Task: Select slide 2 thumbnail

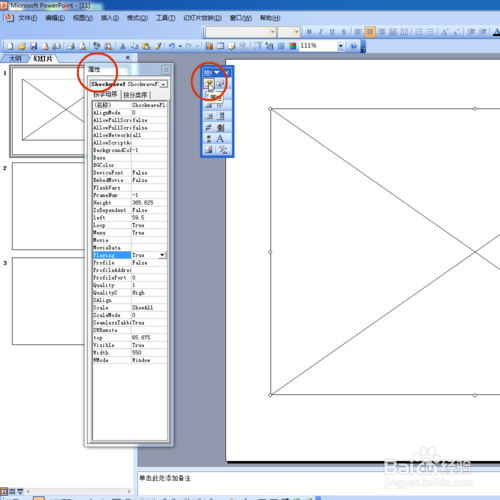Action: tap(48, 206)
